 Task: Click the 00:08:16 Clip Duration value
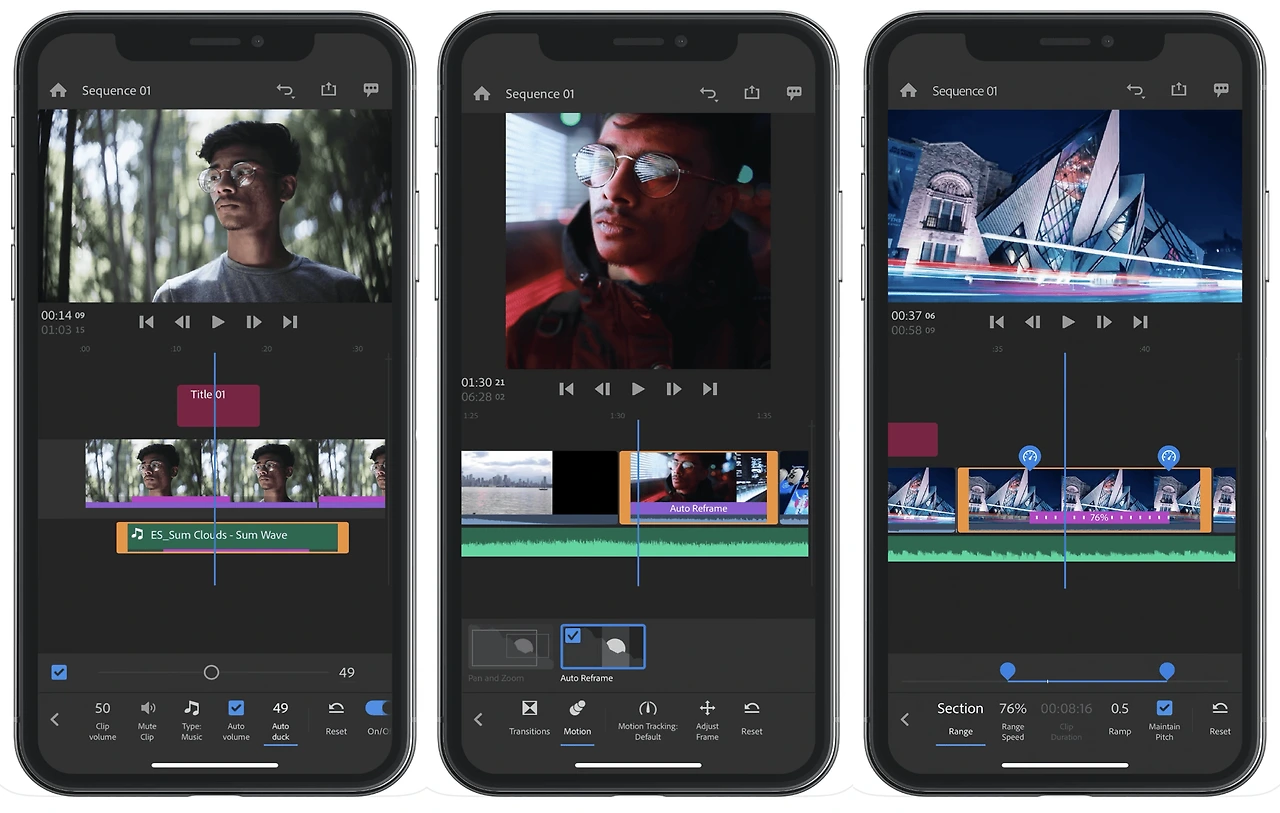pos(1066,708)
